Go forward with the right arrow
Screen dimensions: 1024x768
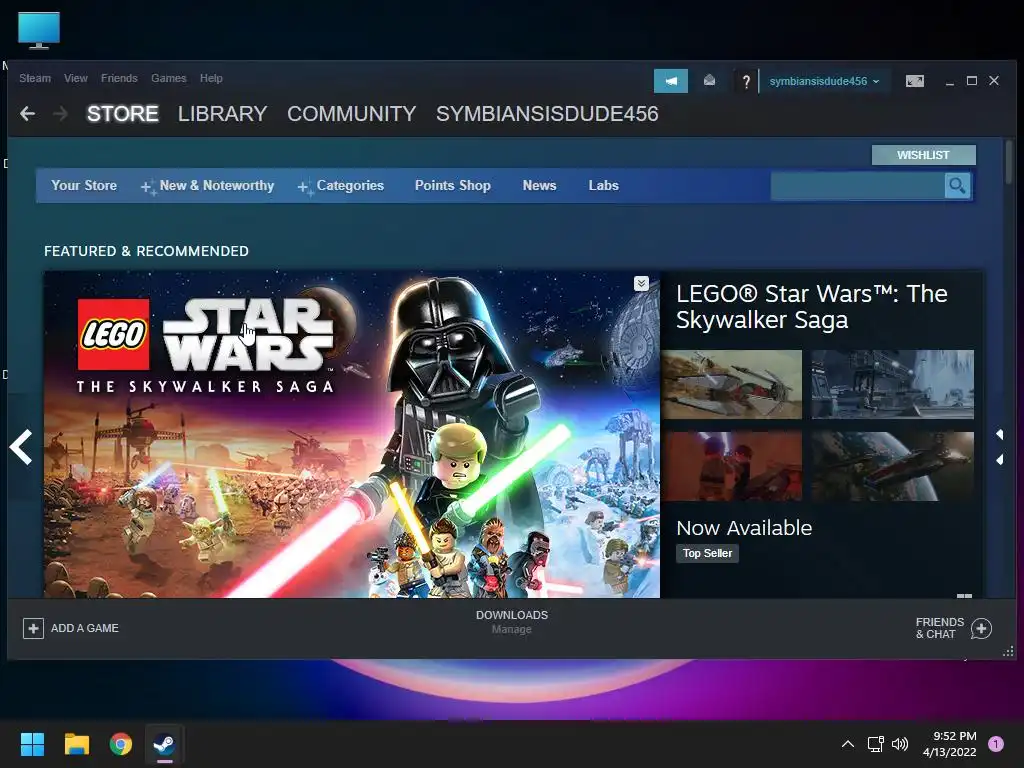point(60,114)
